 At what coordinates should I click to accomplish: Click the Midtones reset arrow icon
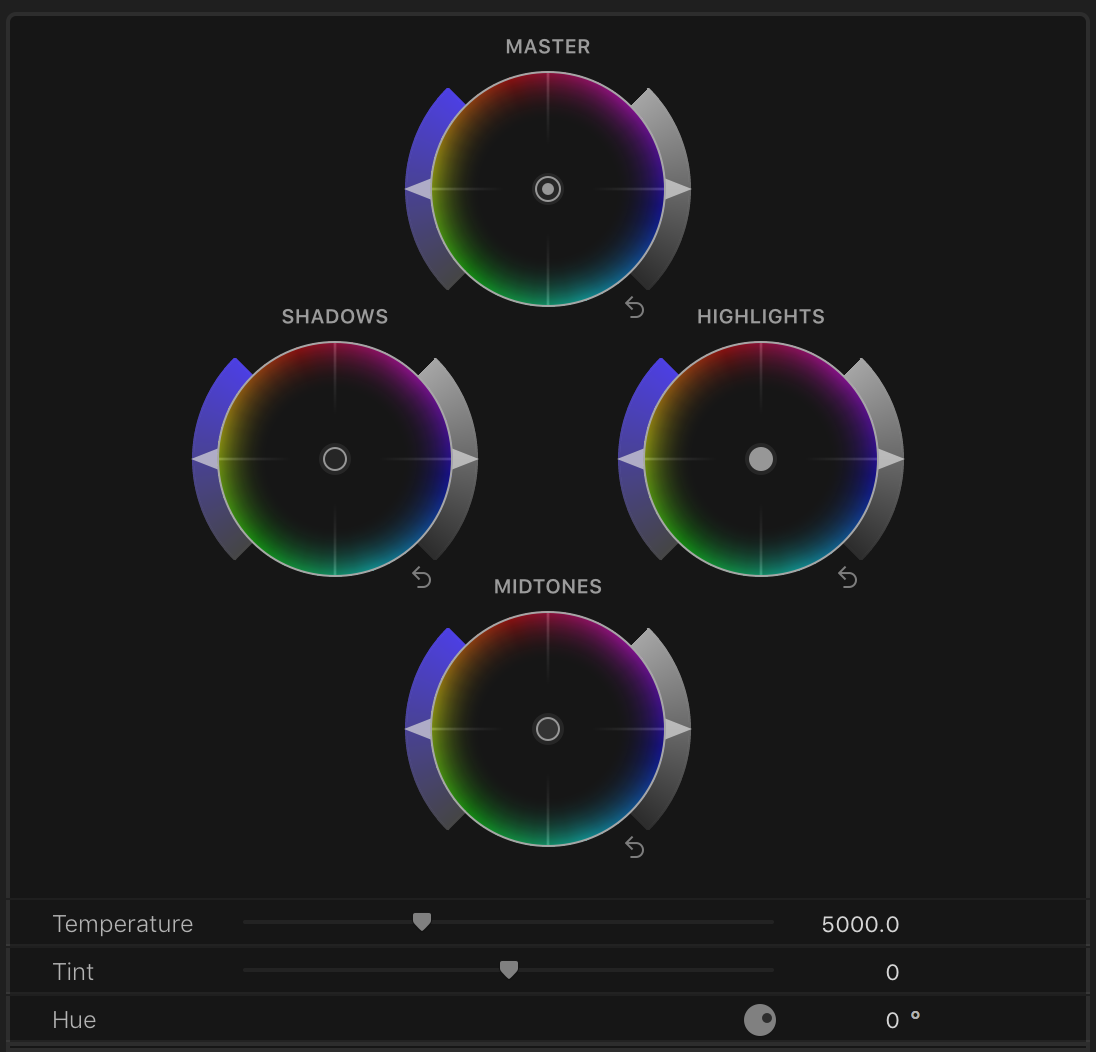click(635, 848)
